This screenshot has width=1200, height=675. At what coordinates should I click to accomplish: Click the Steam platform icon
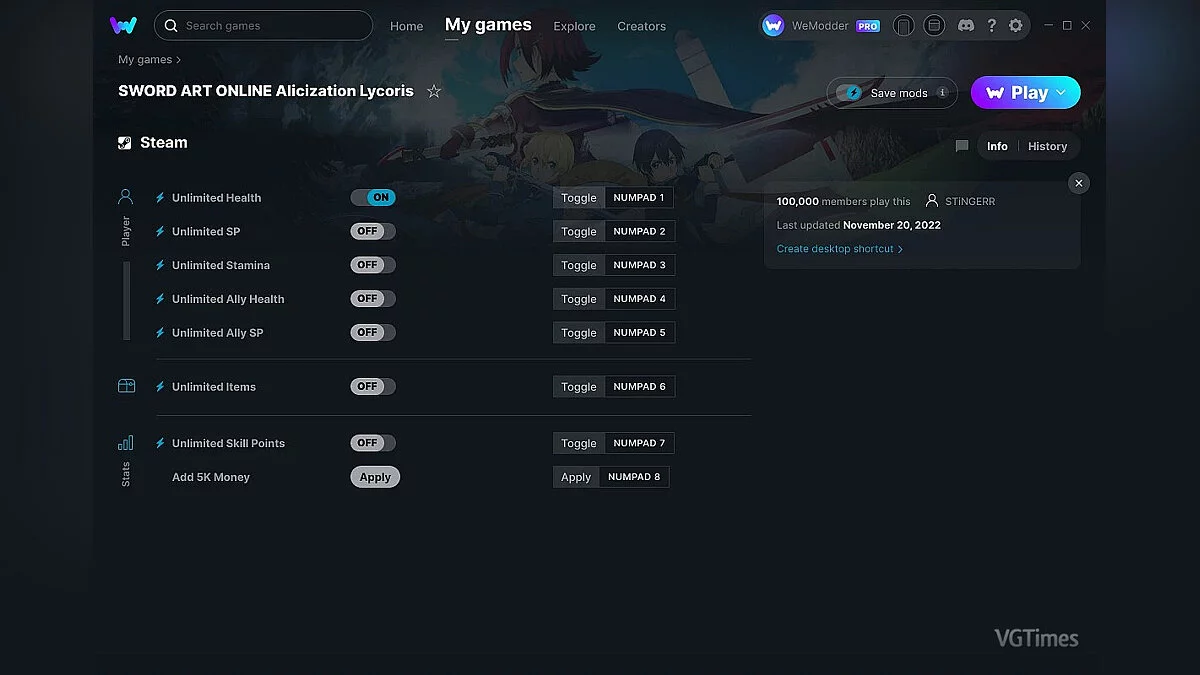(x=125, y=143)
